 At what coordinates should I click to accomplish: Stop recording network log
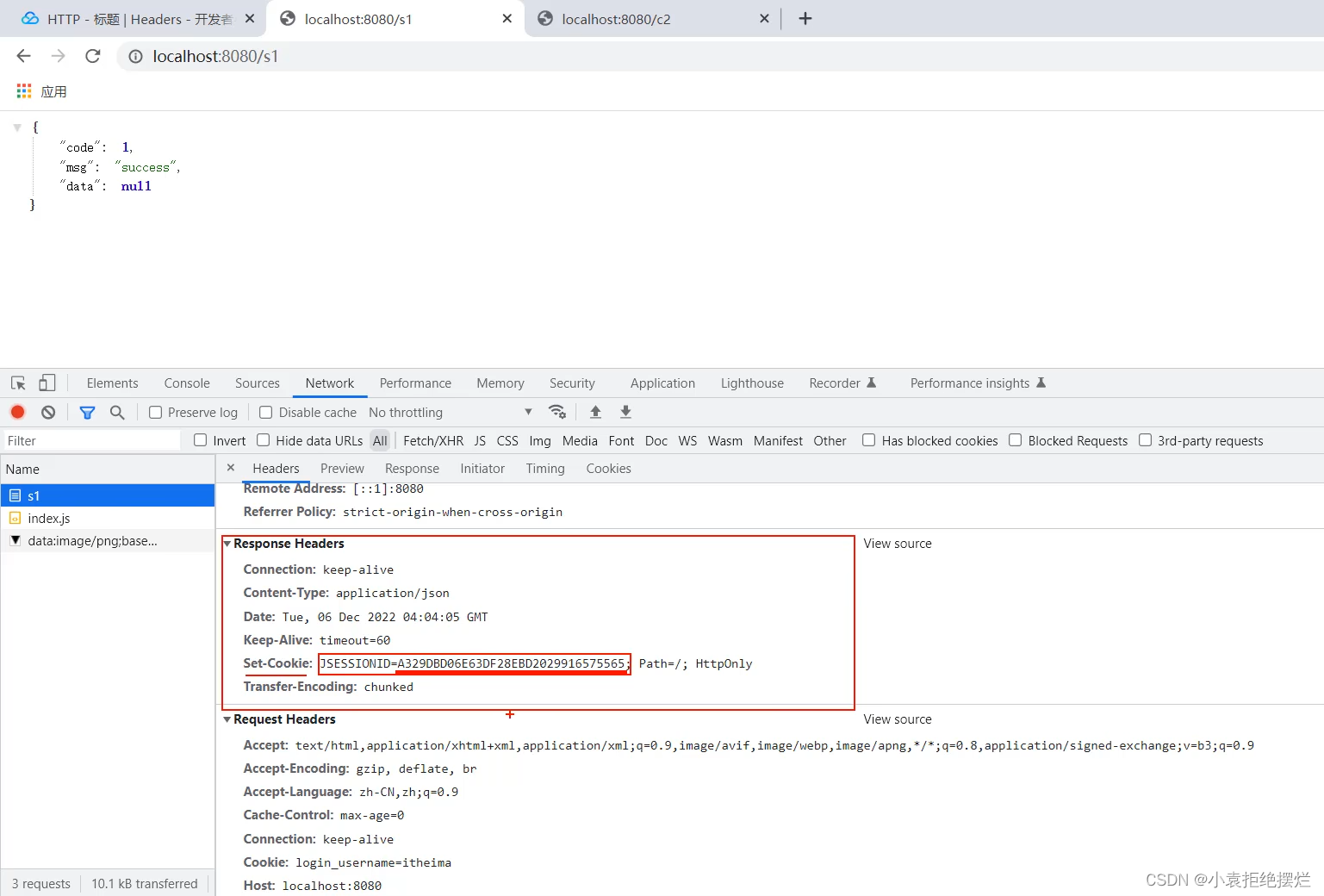pos(18,413)
